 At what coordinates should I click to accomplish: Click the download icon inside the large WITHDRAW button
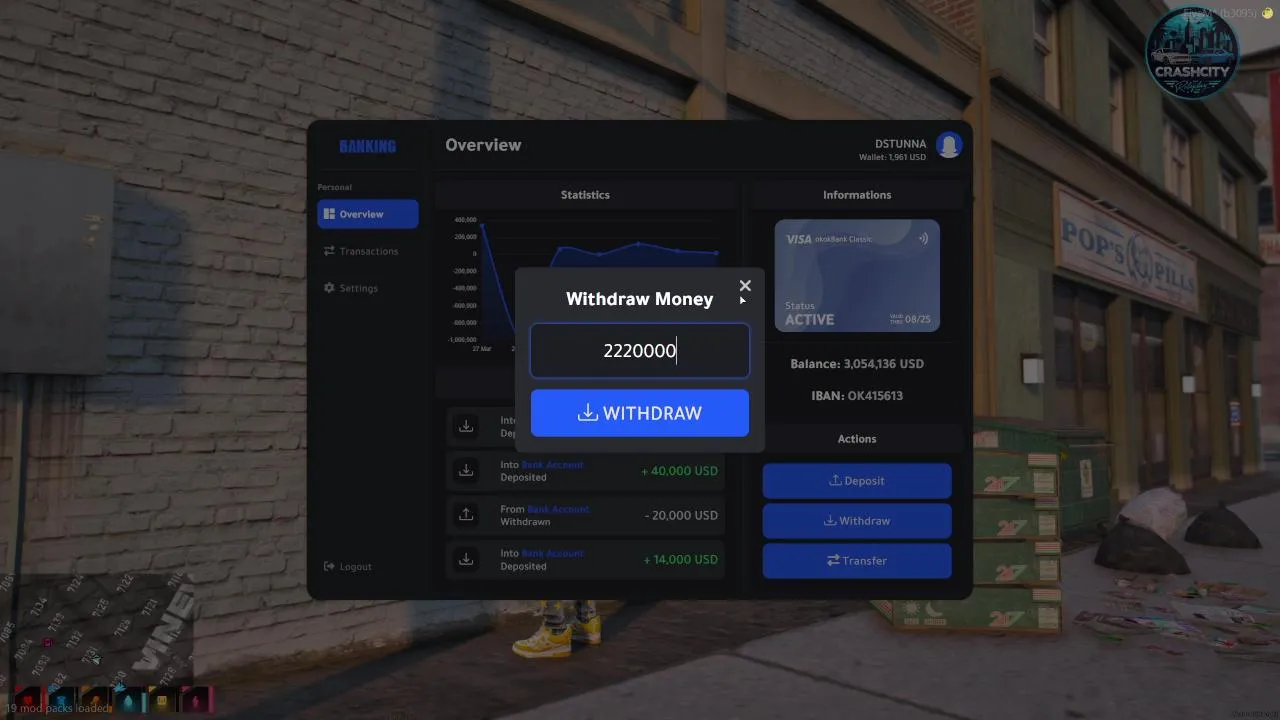pos(588,412)
